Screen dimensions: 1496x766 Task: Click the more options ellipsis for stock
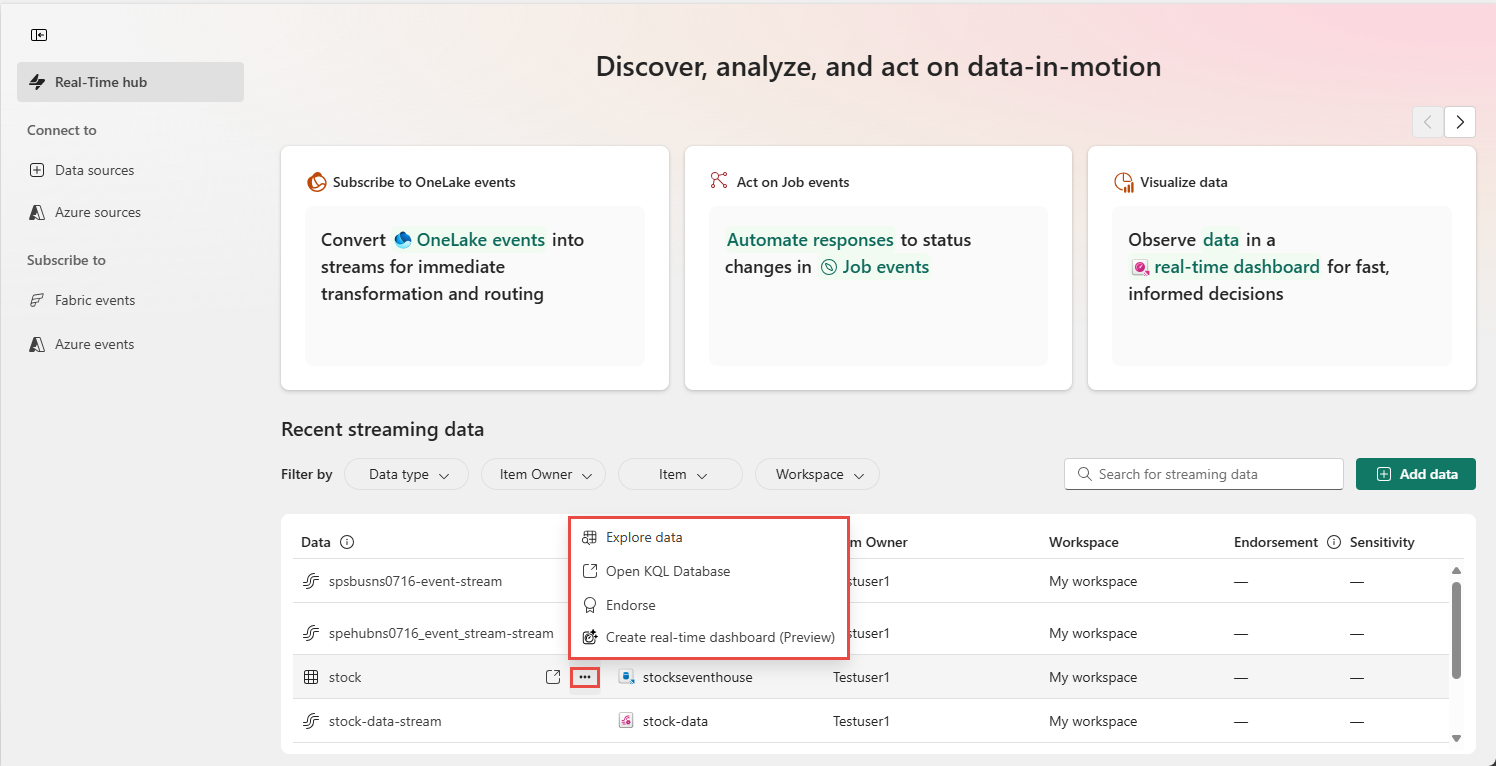585,677
